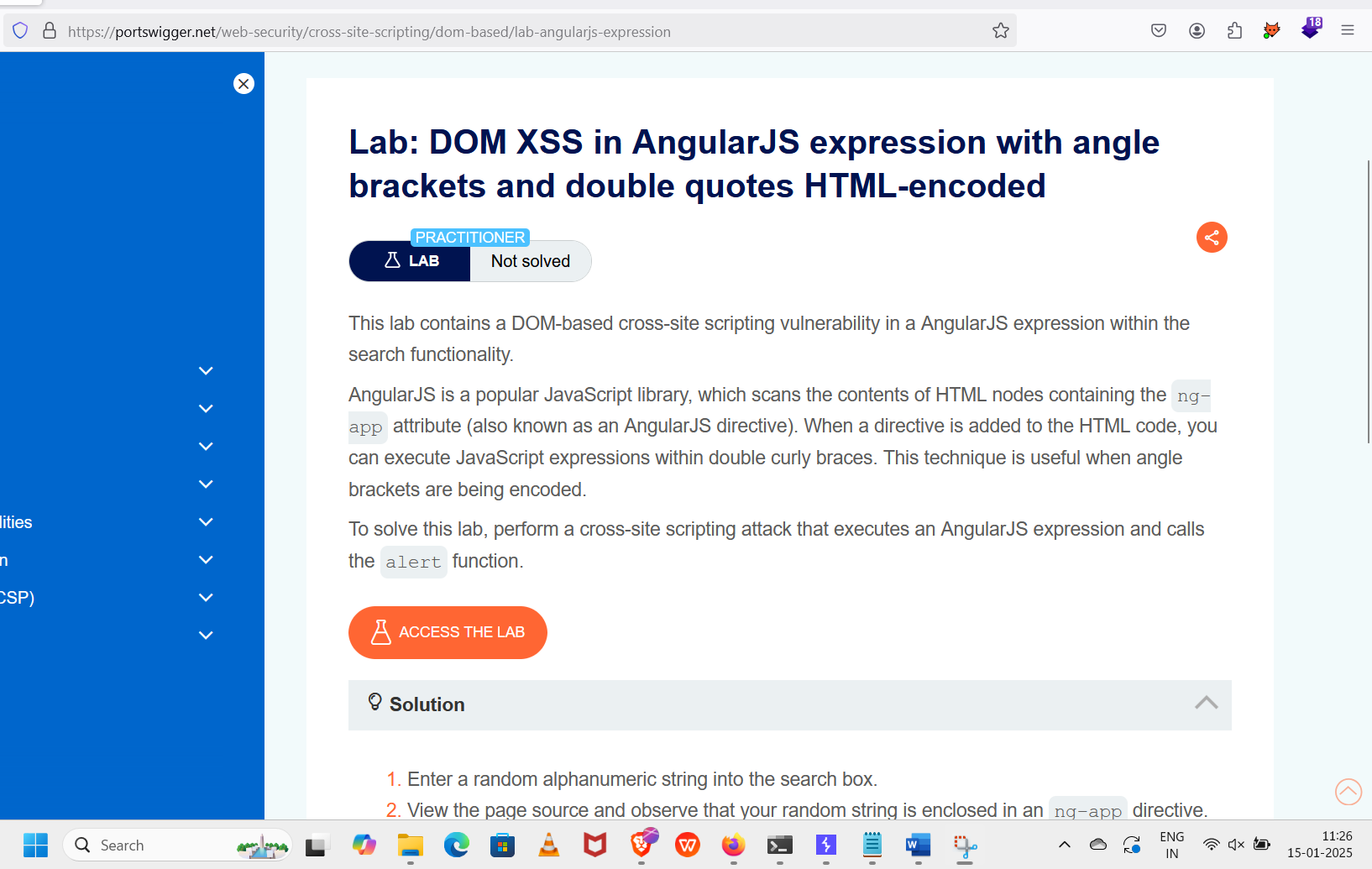Click the sync tray icon
1372x869 pixels.
point(1132,845)
